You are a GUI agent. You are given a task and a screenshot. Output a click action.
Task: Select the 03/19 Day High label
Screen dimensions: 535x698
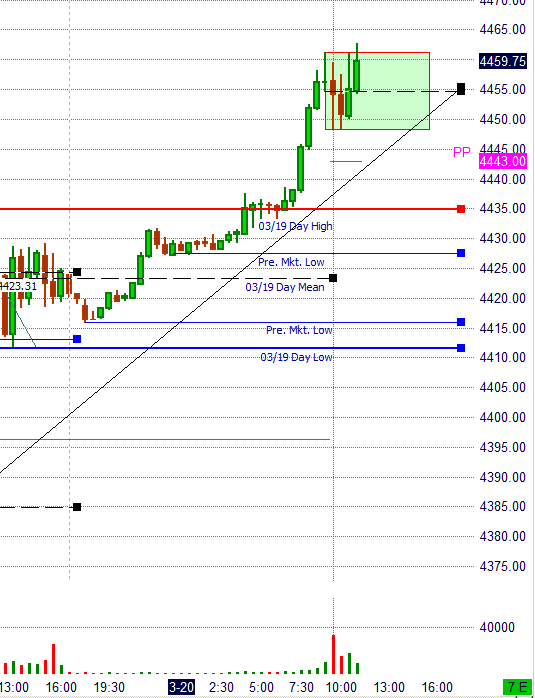pos(296,226)
